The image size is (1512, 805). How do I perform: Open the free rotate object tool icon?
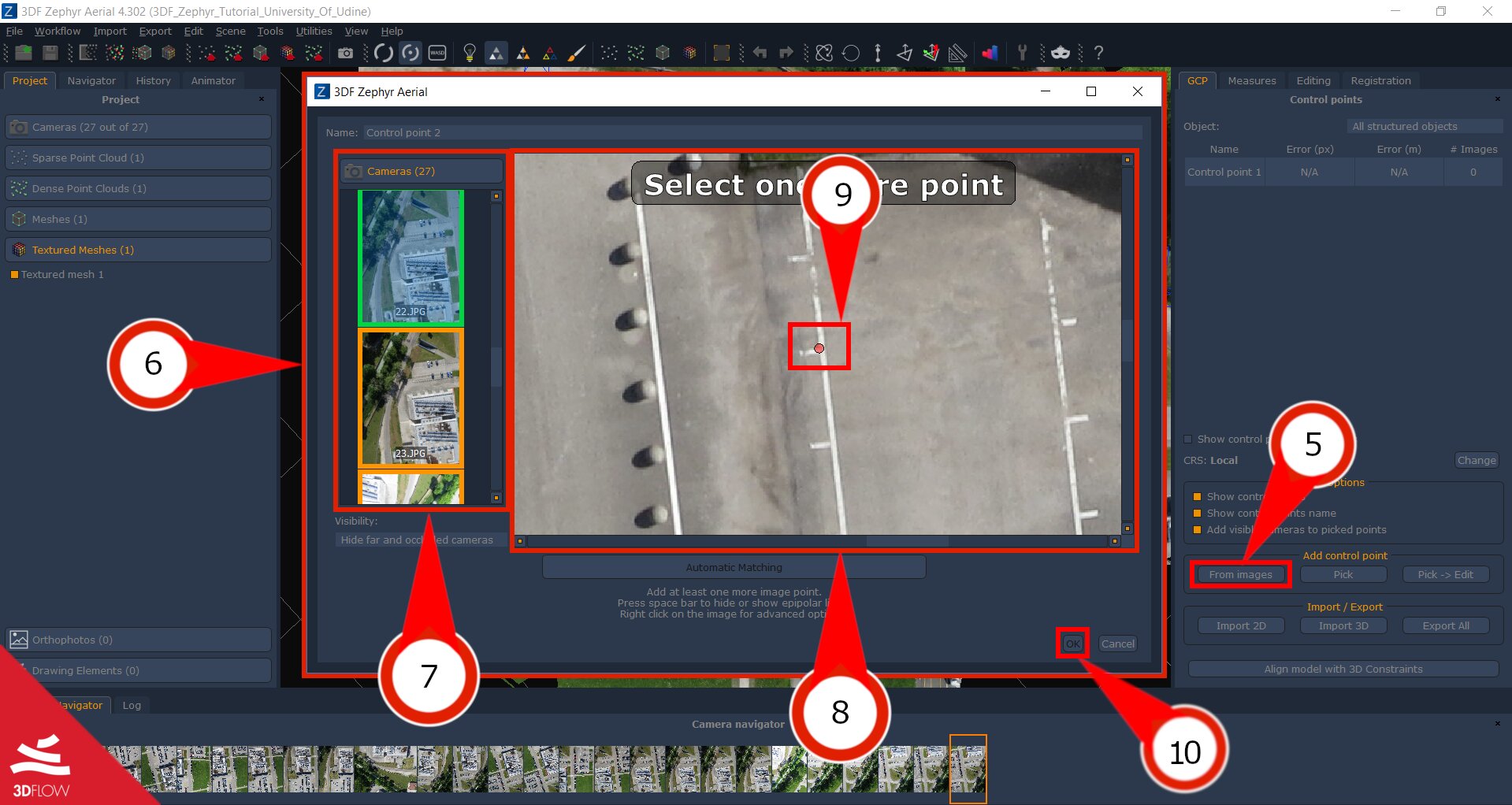(x=824, y=53)
